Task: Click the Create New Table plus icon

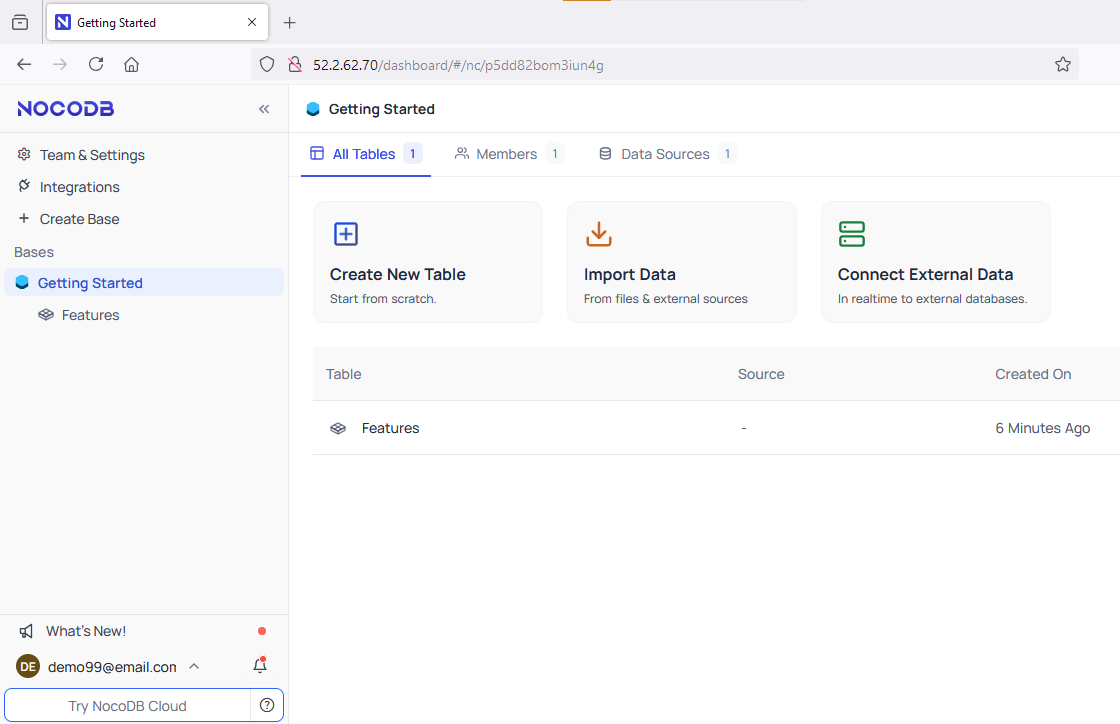Action: click(x=346, y=233)
